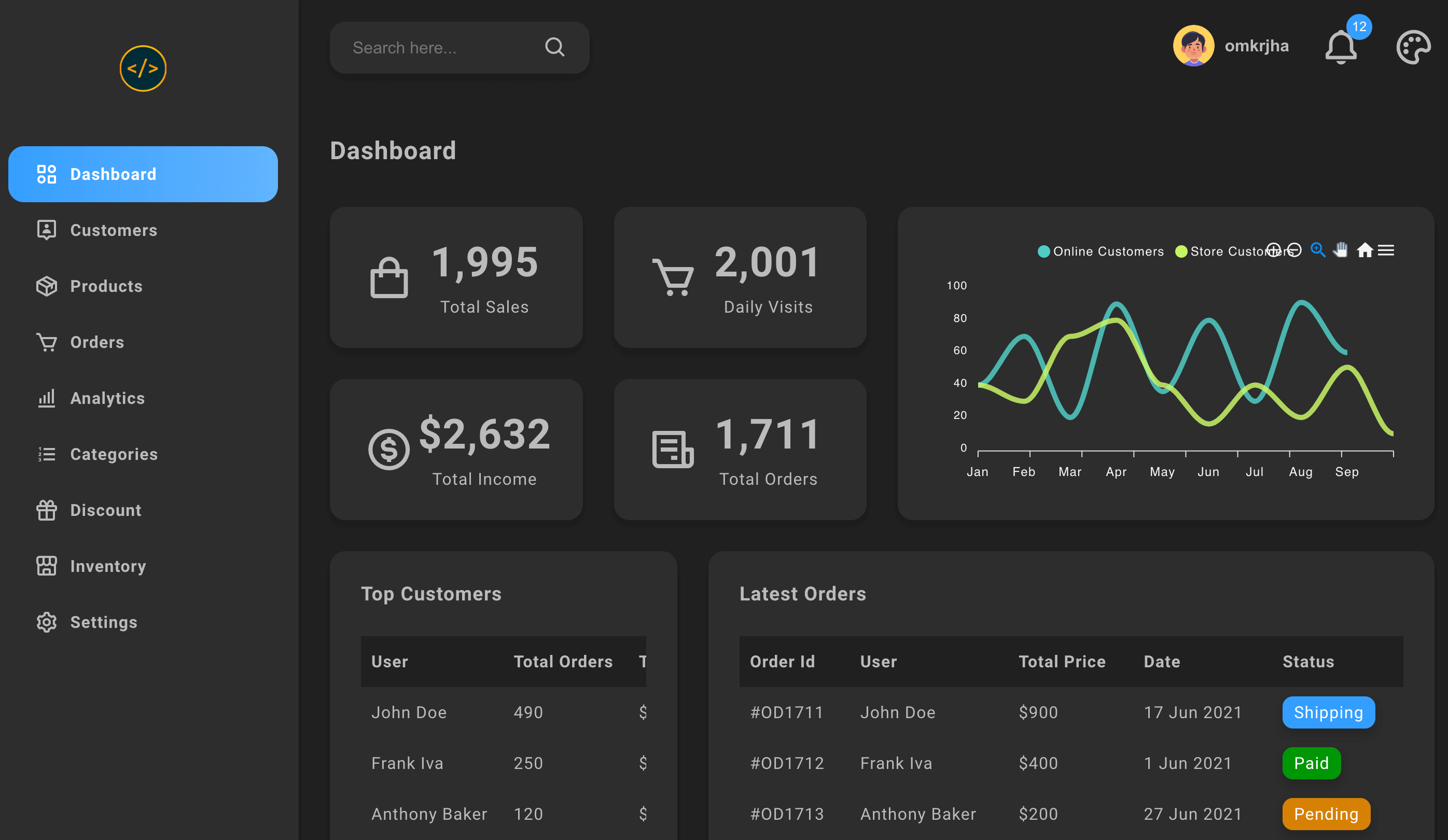Click the Total Orders column header
The height and width of the screenshot is (840, 1448).
[563, 661]
